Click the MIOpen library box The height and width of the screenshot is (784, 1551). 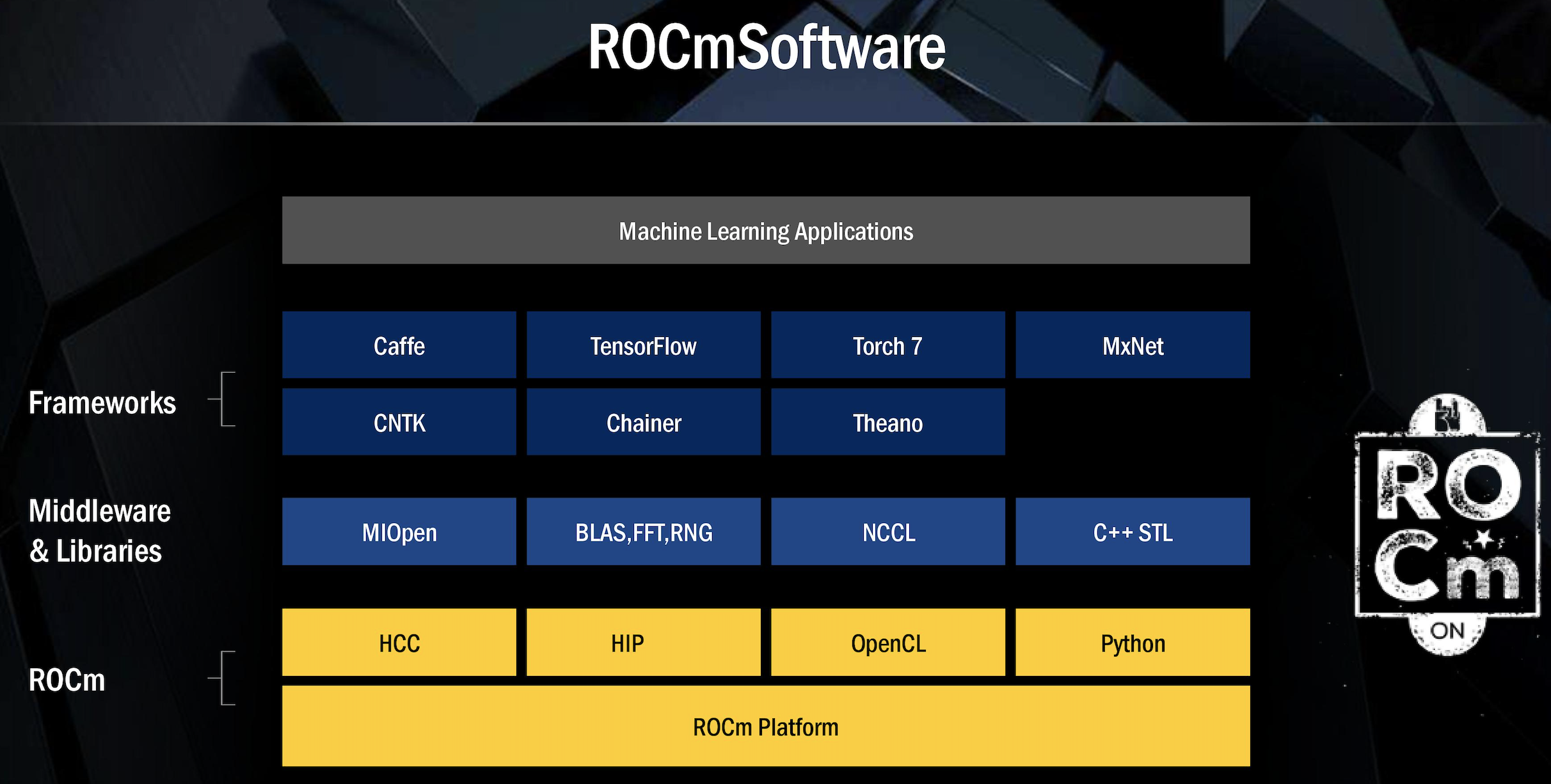(399, 532)
